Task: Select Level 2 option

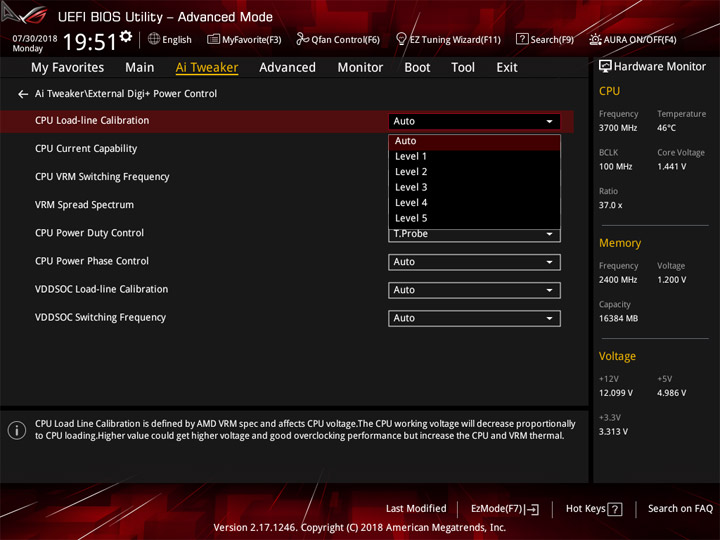Action: (x=474, y=172)
